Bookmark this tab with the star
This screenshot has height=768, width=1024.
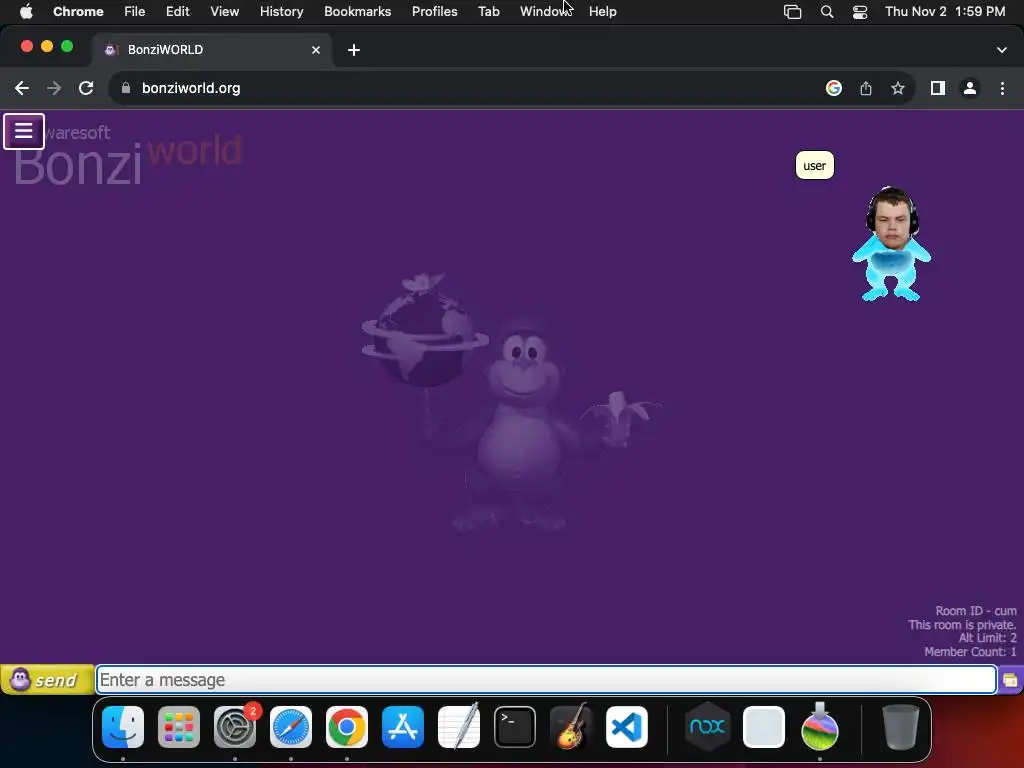[x=898, y=88]
